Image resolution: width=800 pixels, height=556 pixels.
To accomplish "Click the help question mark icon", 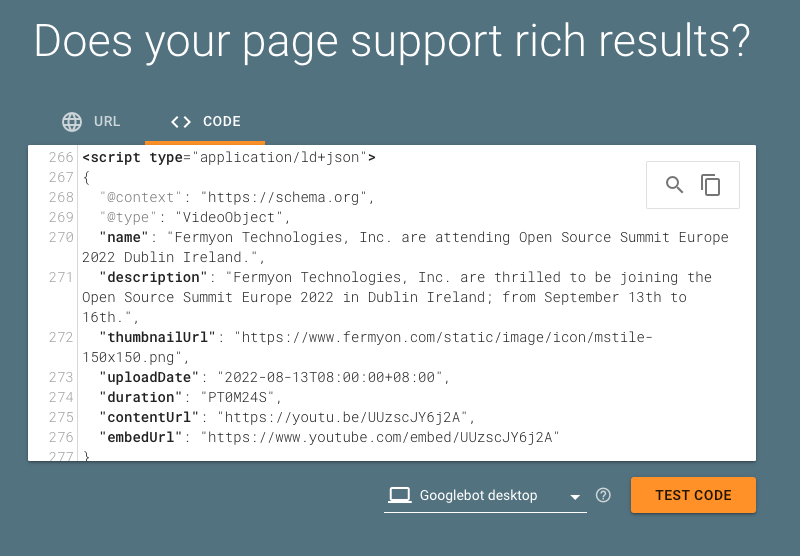I will coord(603,495).
